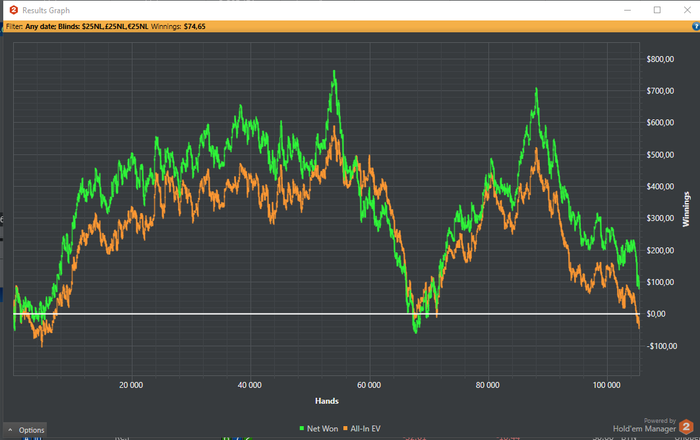700x440 pixels.
Task: Minimize the Results Graph window
Action: point(628,9)
